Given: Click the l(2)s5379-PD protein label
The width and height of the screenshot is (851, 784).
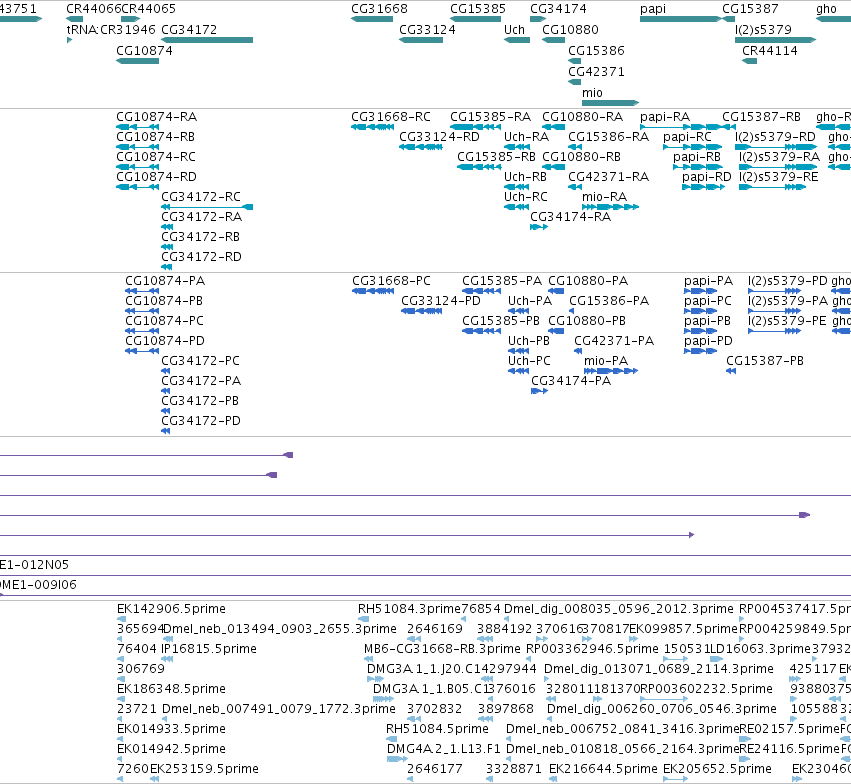Looking at the screenshot, I should point(788,281).
